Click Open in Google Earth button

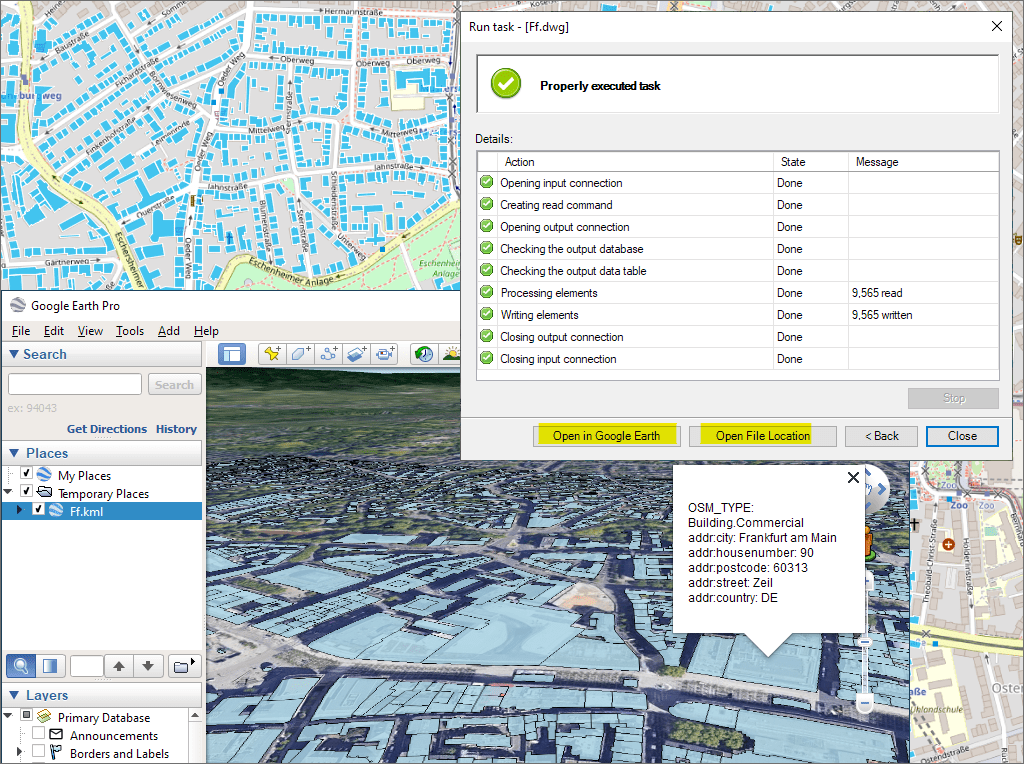pos(607,436)
